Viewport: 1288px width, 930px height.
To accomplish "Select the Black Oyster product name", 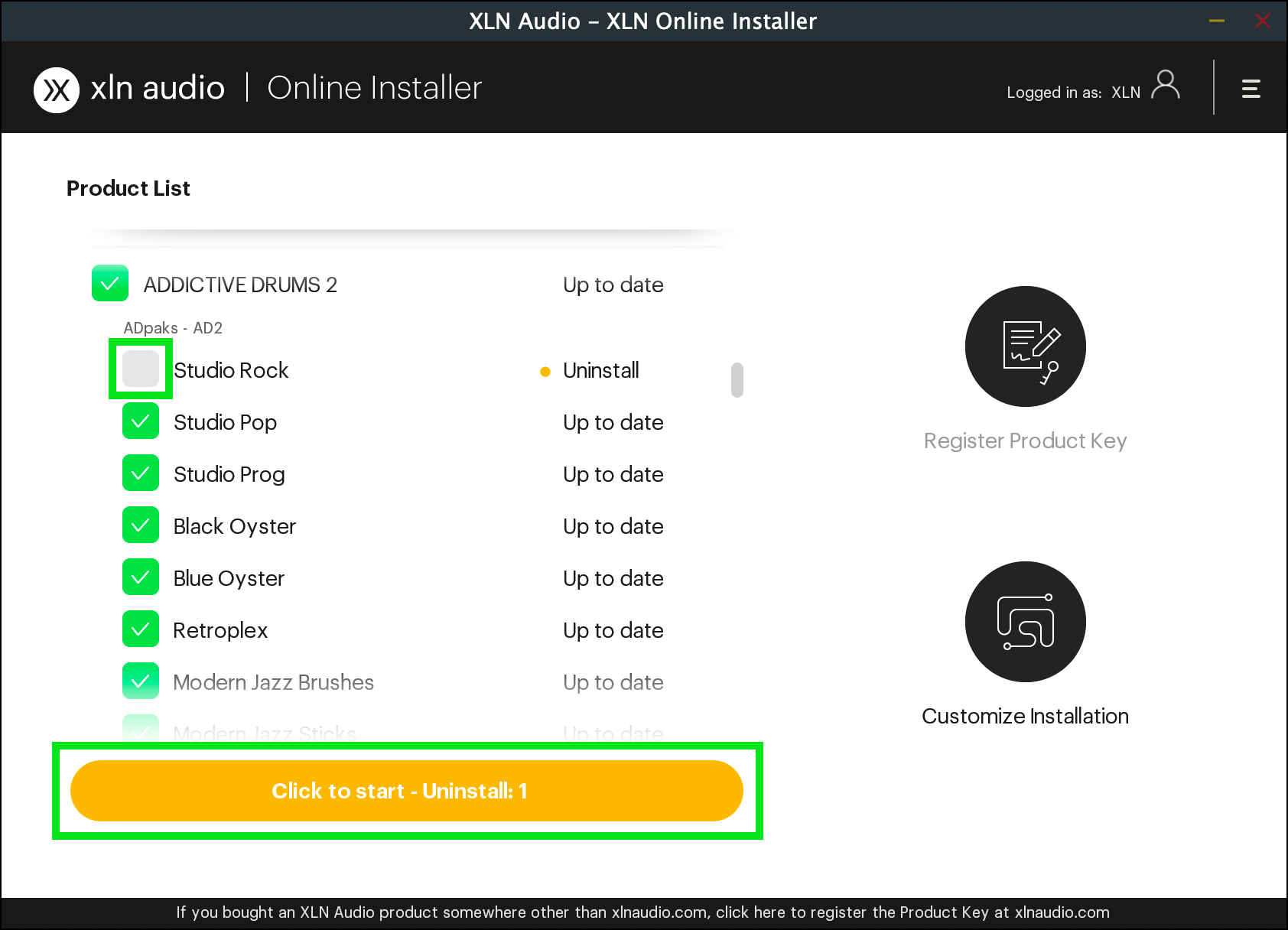I will point(235,526).
